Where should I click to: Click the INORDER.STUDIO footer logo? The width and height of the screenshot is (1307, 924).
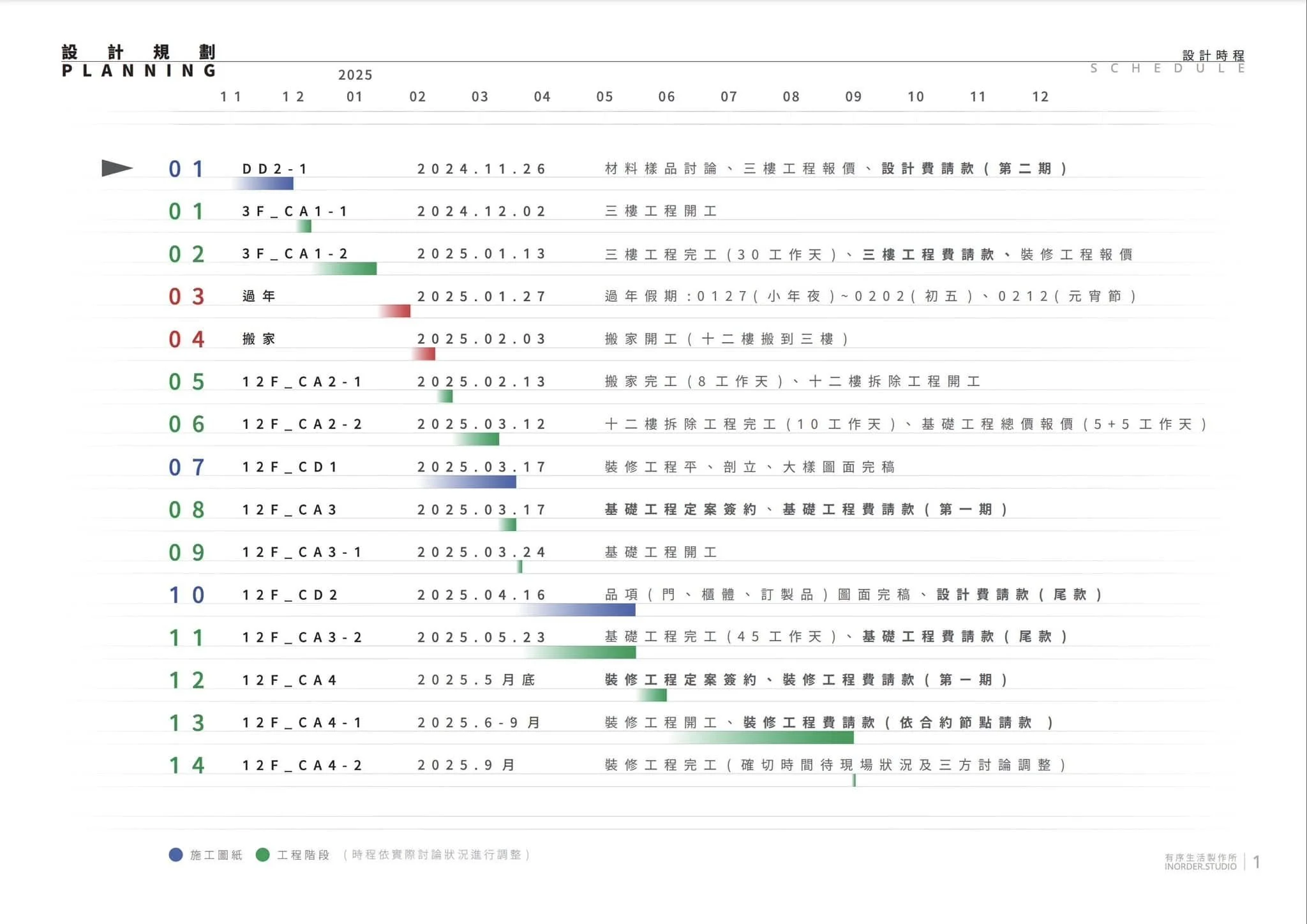(1200, 862)
